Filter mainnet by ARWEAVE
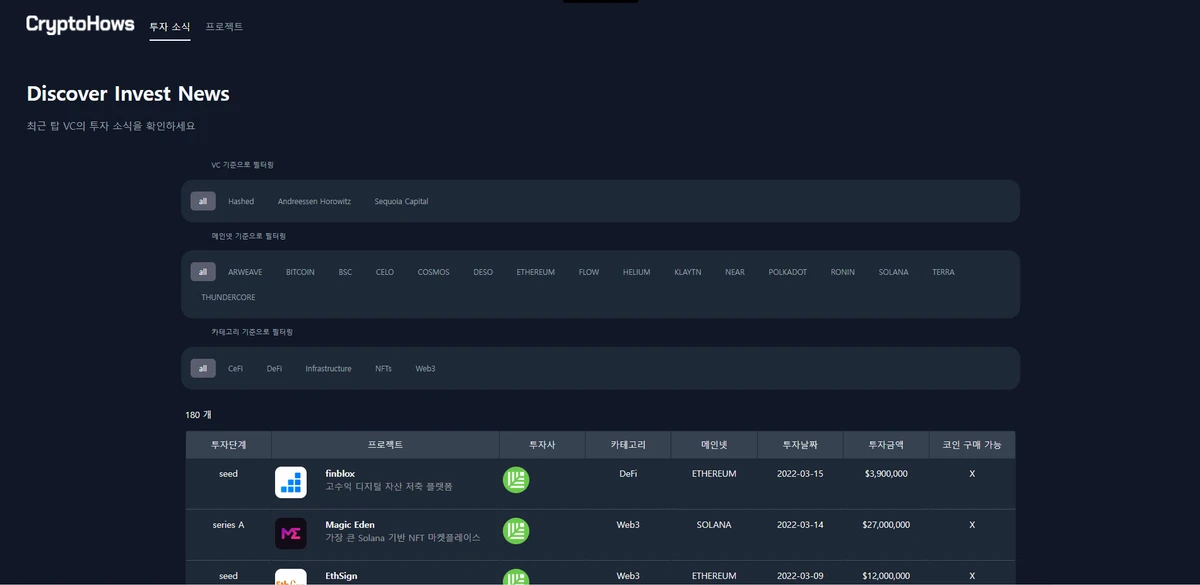This screenshot has height=585, width=1200. coord(245,272)
